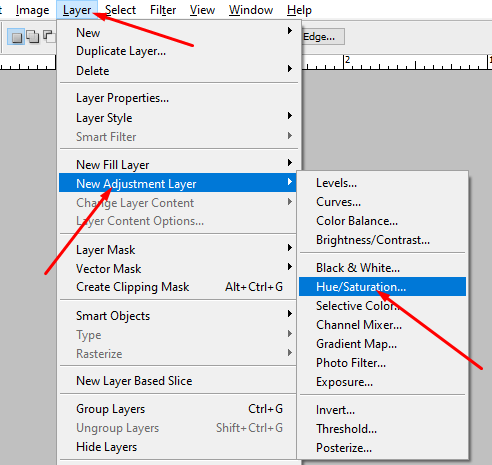Screen dimensions: 492x465
Task: Choose Group Layers
Action: (x=178, y=409)
